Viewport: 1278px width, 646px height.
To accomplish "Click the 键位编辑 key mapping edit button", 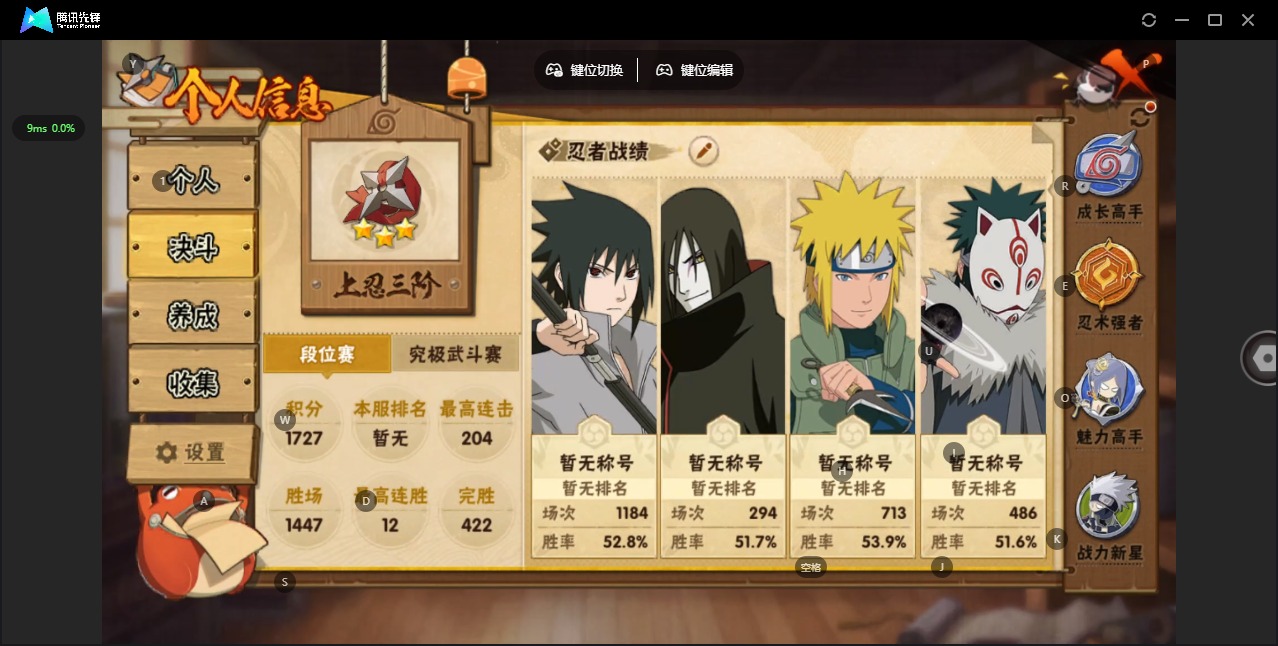I will (695, 70).
